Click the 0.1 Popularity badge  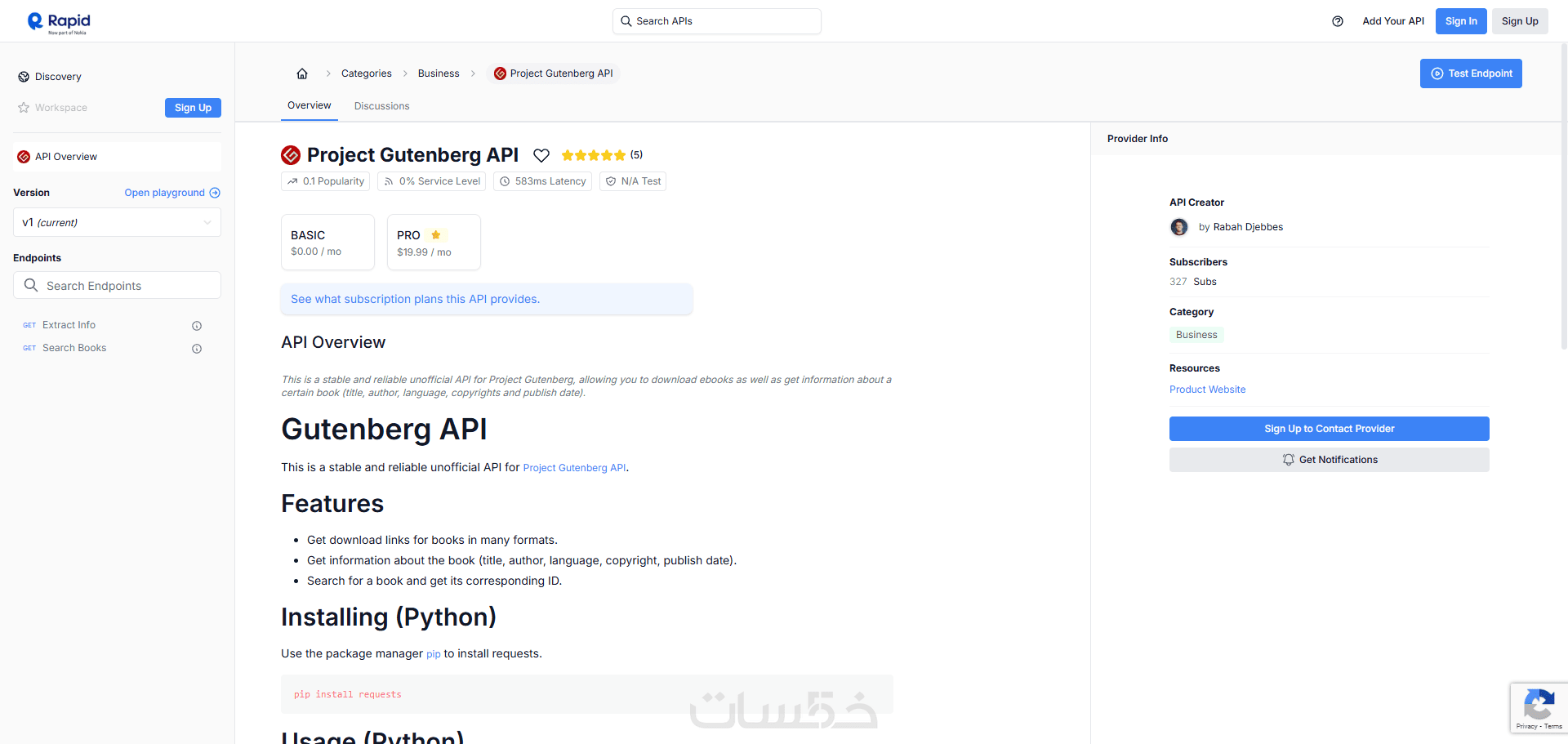(325, 181)
